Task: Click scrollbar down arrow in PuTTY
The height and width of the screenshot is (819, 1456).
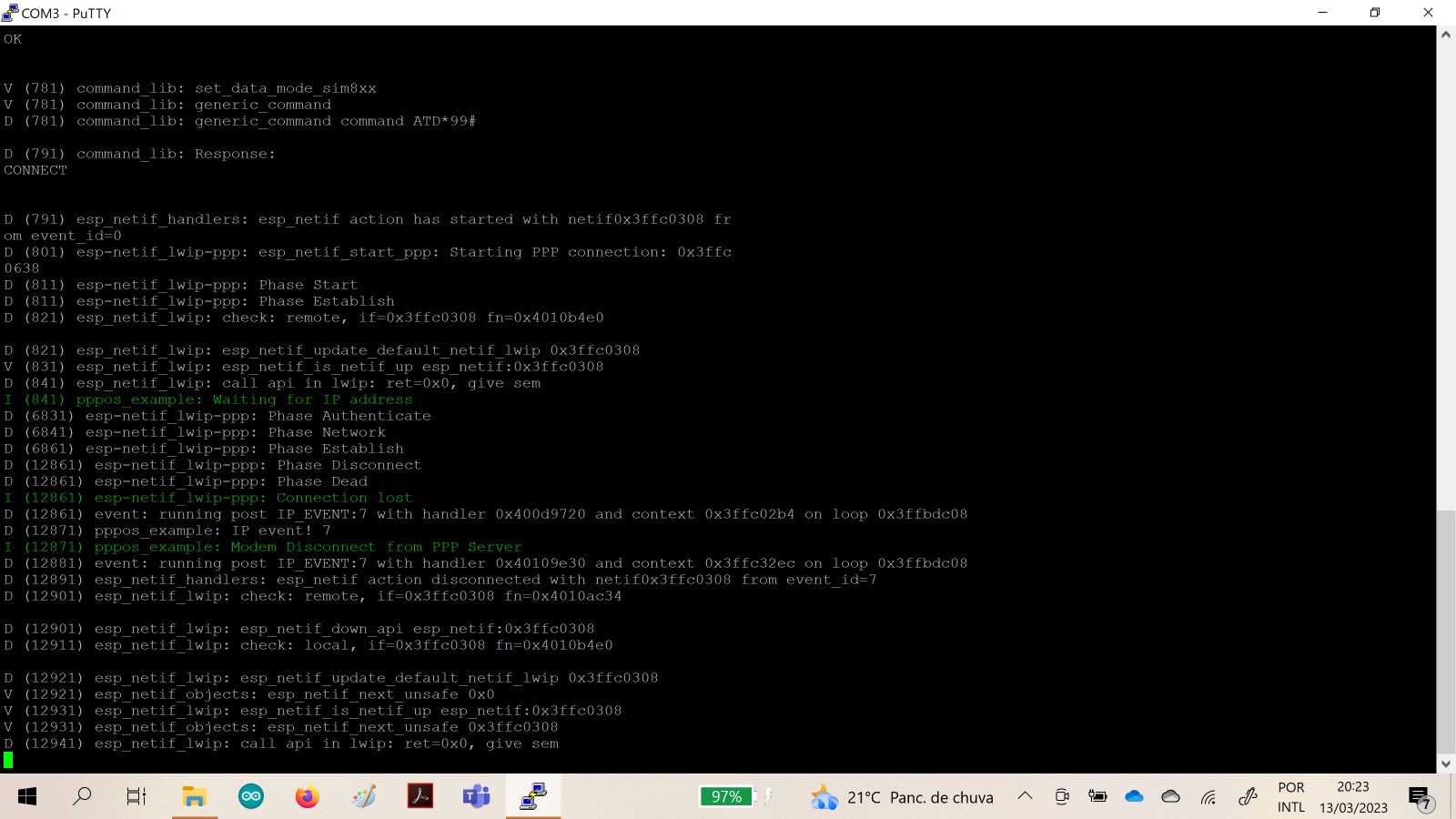Action: coord(1446,764)
